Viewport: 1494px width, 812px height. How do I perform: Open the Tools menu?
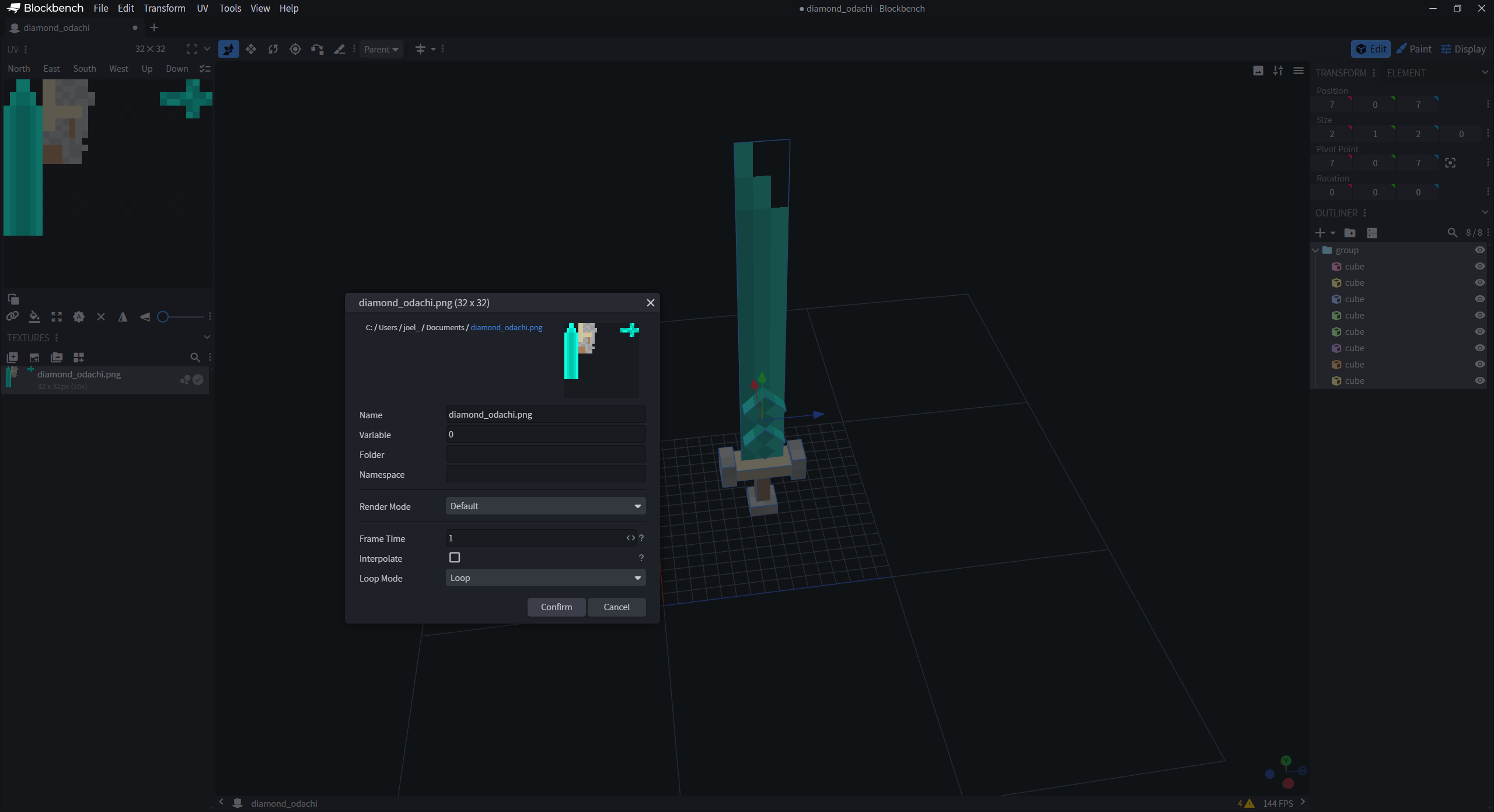coord(230,8)
